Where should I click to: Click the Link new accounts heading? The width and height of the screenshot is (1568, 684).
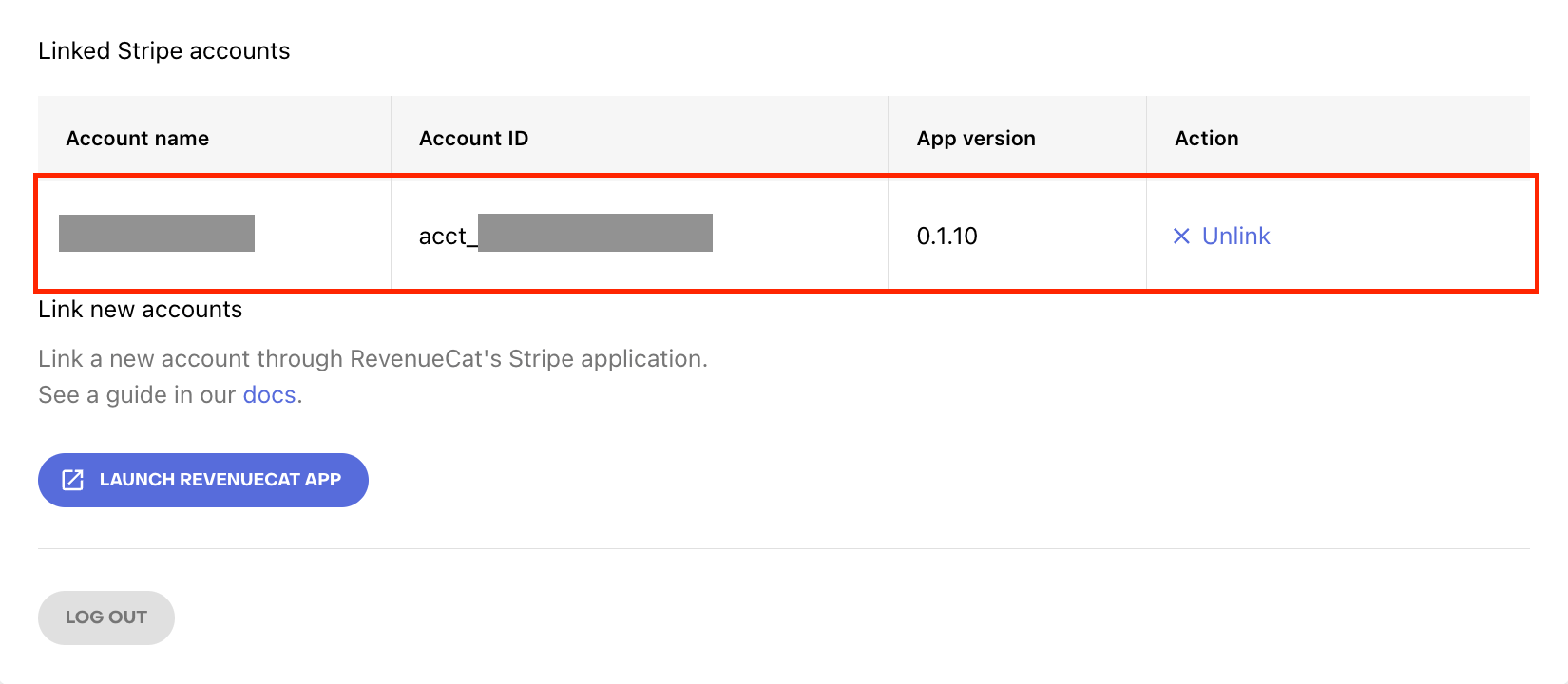(141, 310)
